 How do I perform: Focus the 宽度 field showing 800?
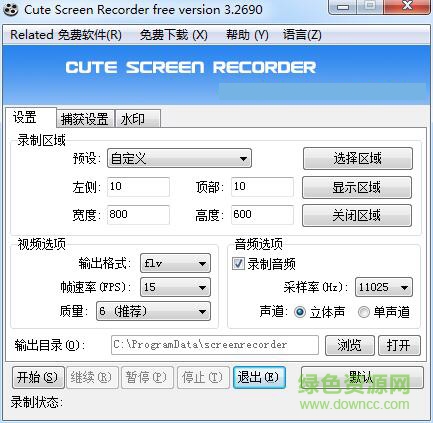pyautogui.click(x=138, y=215)
